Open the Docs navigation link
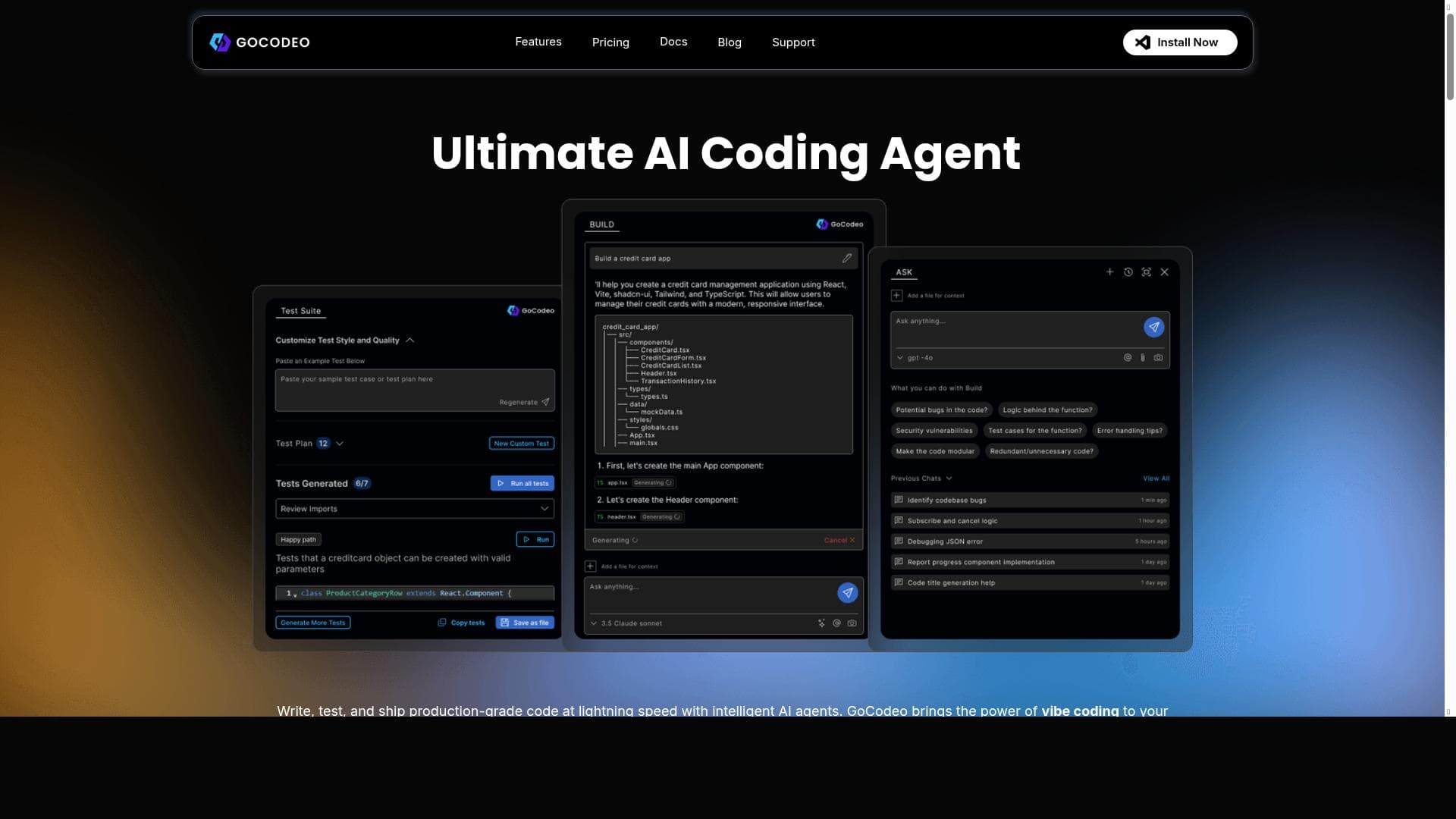1456x819 pixels. click(673, 42)
